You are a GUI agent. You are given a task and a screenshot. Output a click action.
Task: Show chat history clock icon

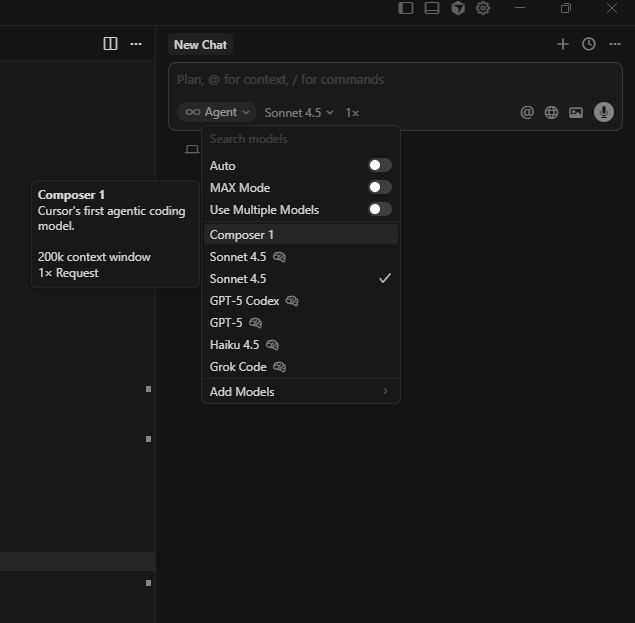pyautogui.click(x=588, y=44)
